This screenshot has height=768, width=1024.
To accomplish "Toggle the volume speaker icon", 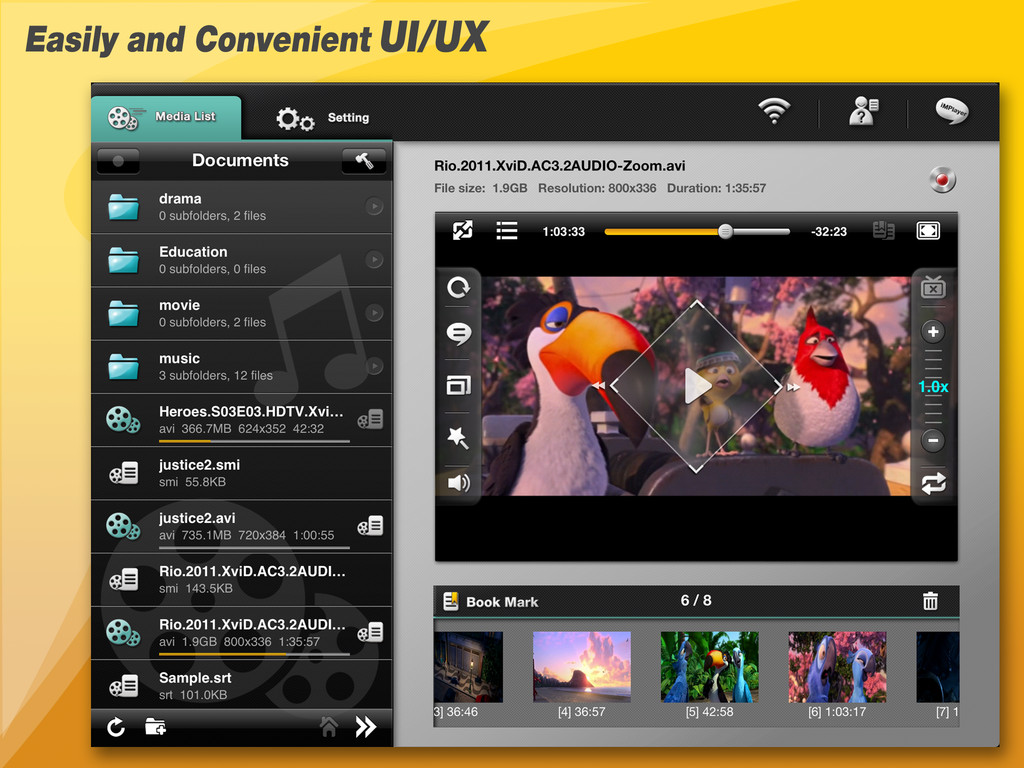I will [x=458, y=483].
